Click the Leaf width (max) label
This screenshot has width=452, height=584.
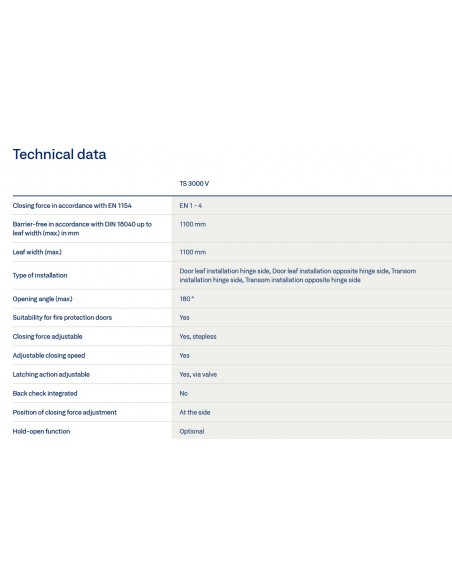tap(37, 252)
